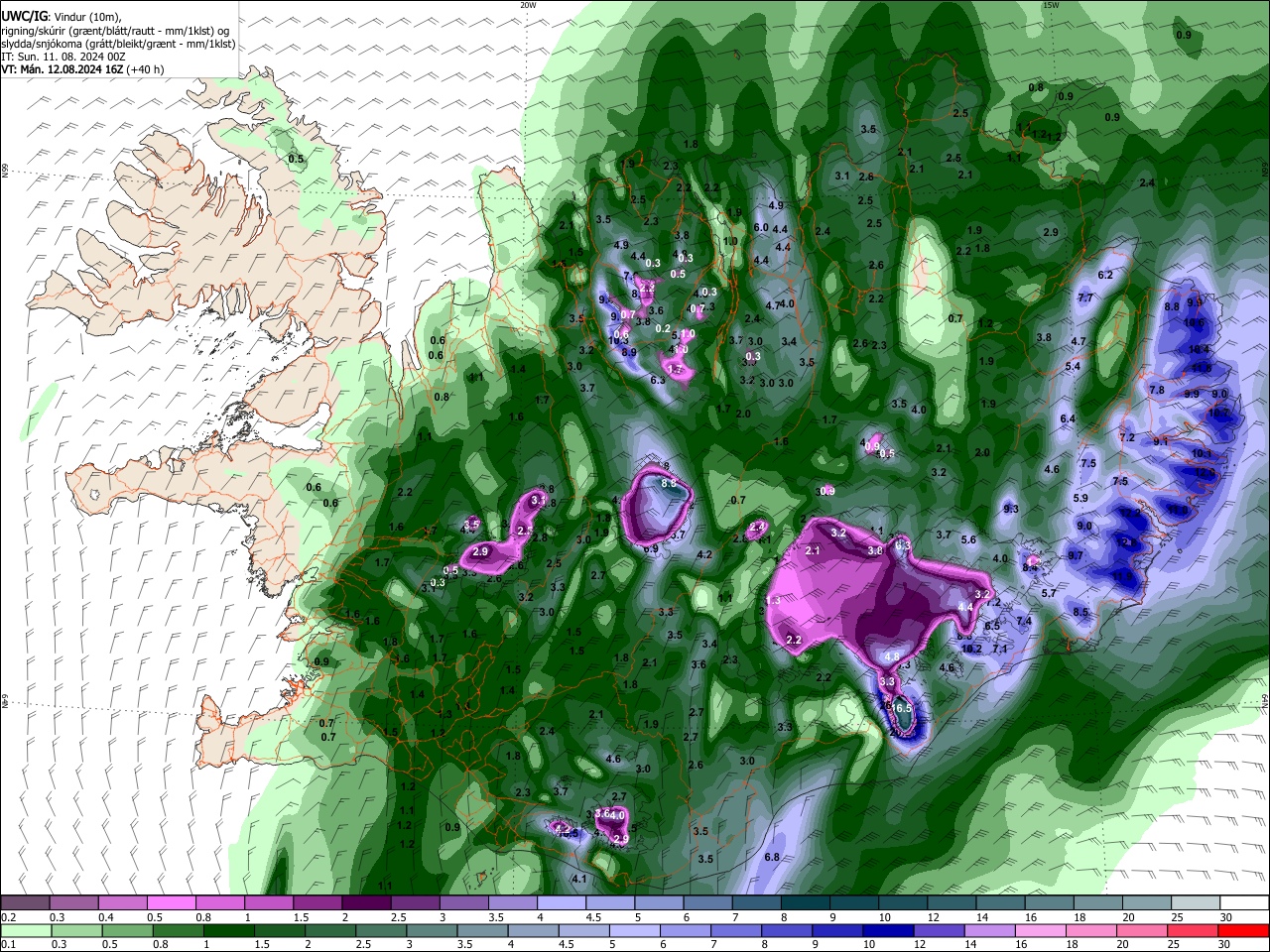Click the dark navy blue legend swatch at 10
1270x952 pixels.
point(886,930)
